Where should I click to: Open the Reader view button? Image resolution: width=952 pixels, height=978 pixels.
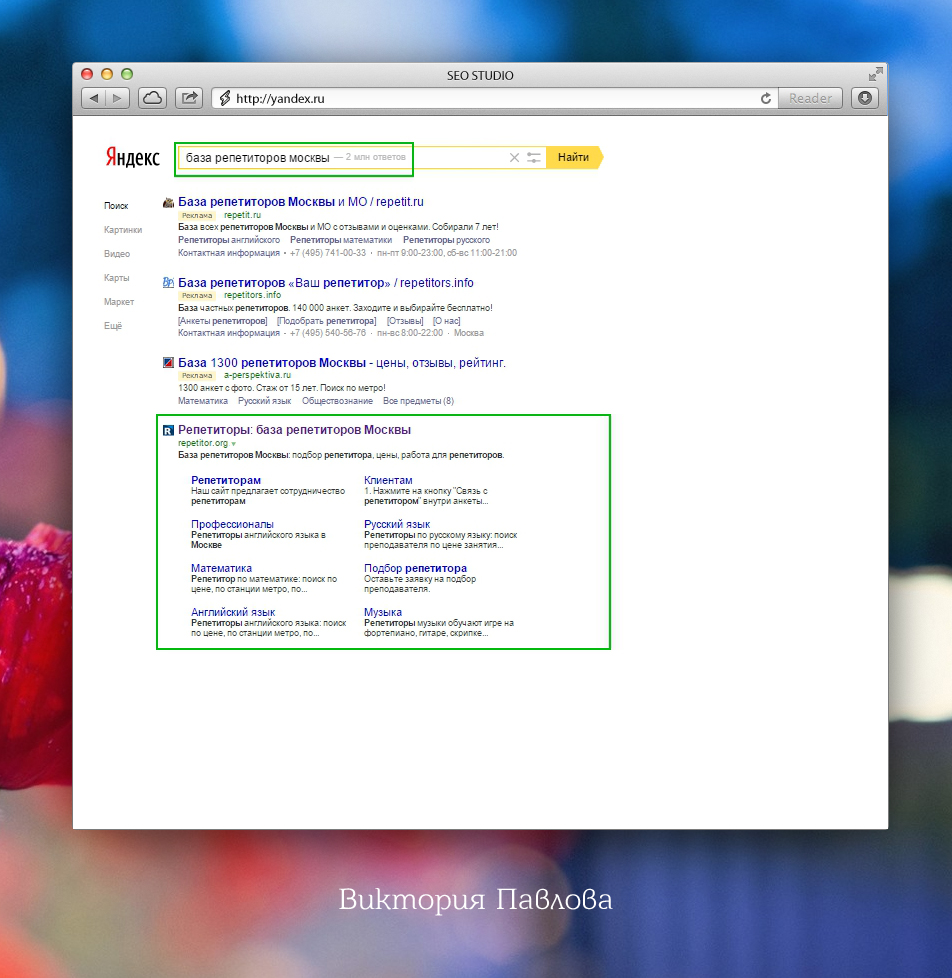click(810, 98)
